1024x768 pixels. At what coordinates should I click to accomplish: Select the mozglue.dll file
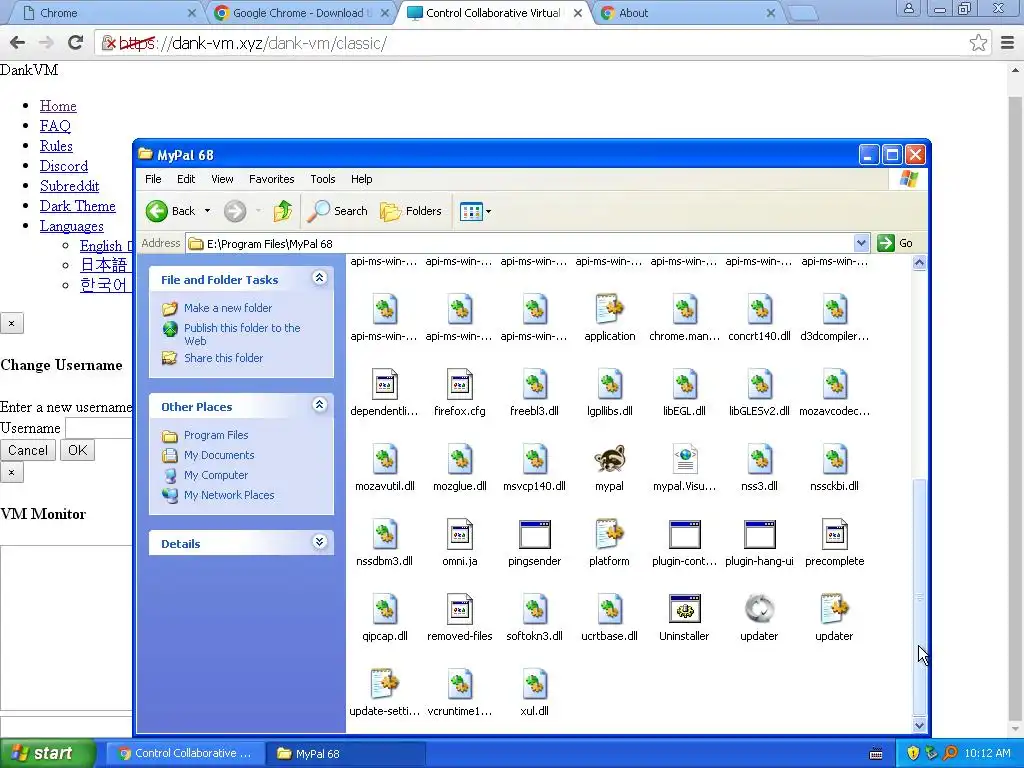(x=459, y=459)
